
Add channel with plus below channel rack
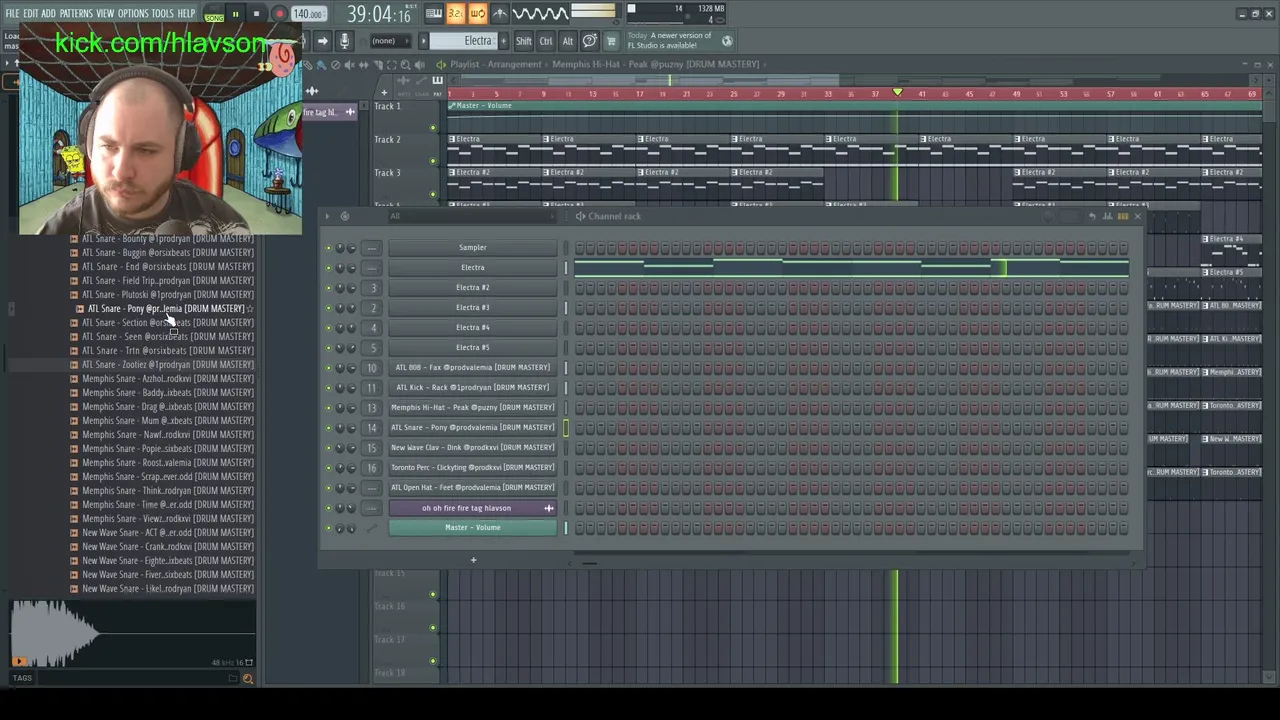tap(473, 560)
